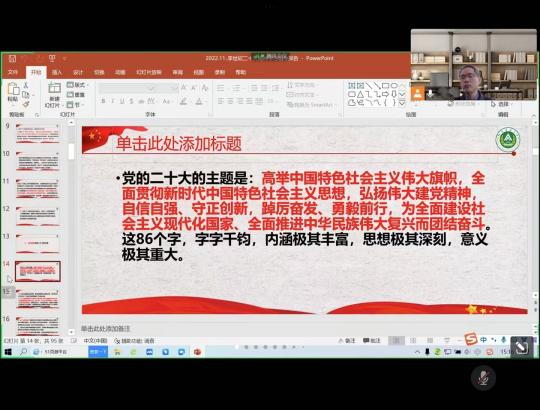The width and height of the screenshot is (540, 410).
Task: Switch to the Insert (插入) tab
Action: [x=57, y=72]
